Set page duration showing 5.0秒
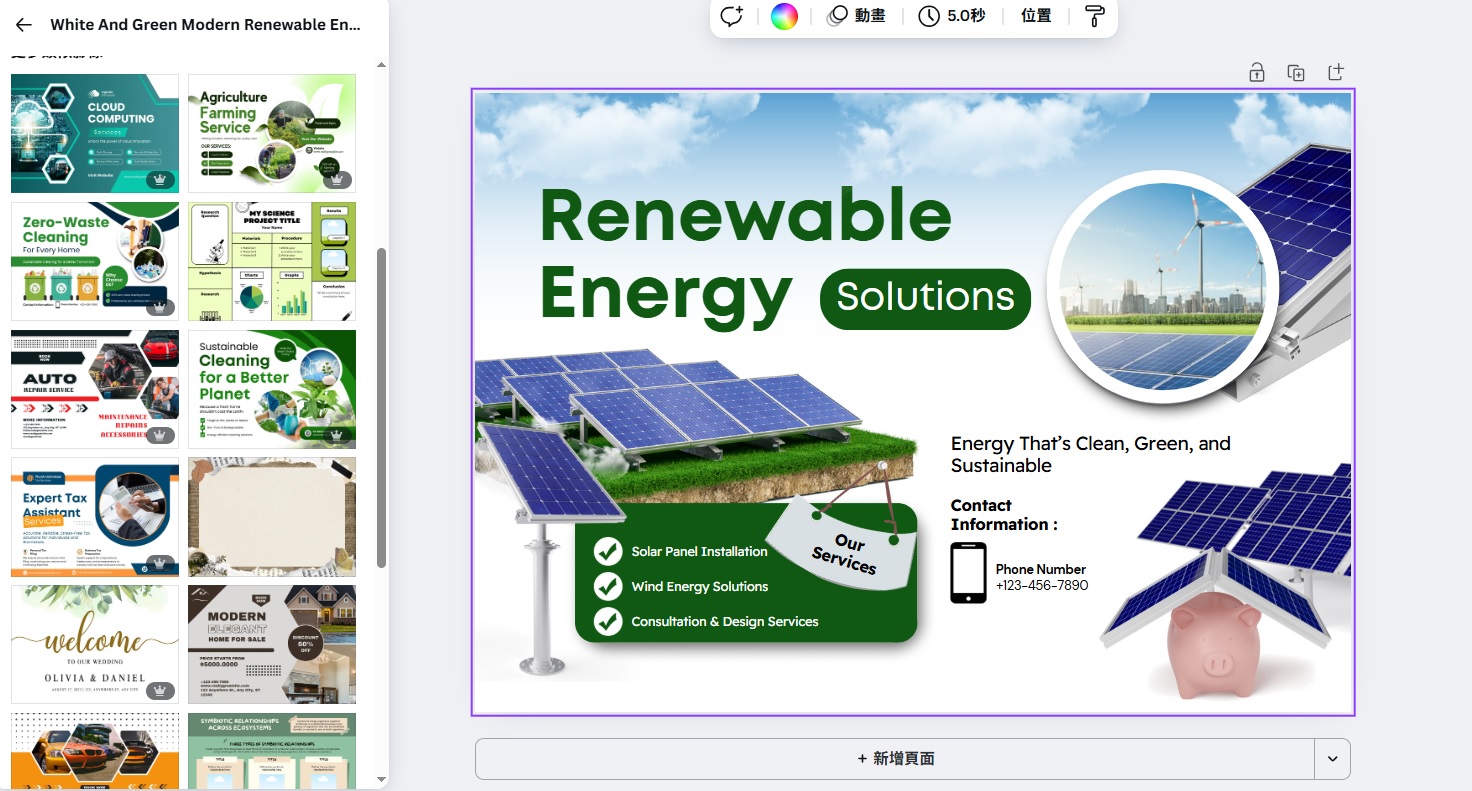Image resolution: width=1472 pixels, height=791 pixels. pyautogui.click(x=952, y=16)
